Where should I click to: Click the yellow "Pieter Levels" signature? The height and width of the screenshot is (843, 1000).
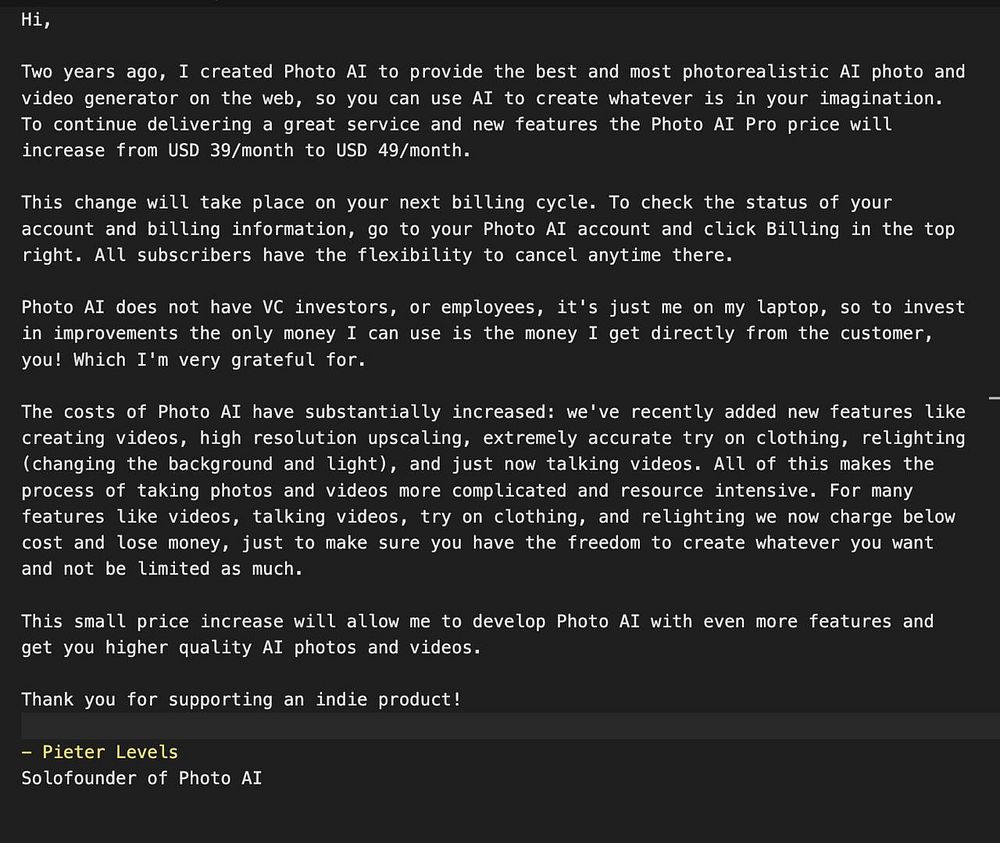tap(109, 752)
